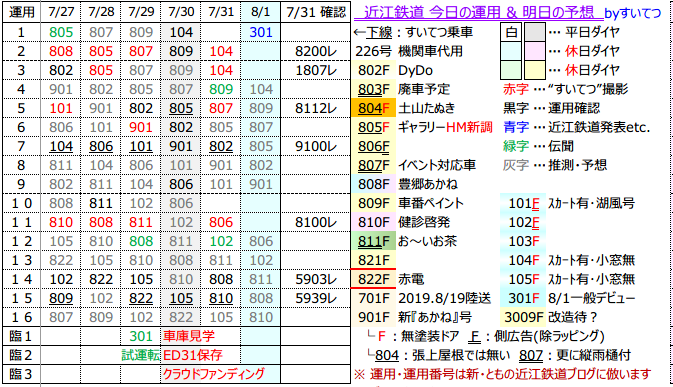This screenshot has width=673, height=387.
Task: Click the red ED31保存 cell
Action: 192,355
